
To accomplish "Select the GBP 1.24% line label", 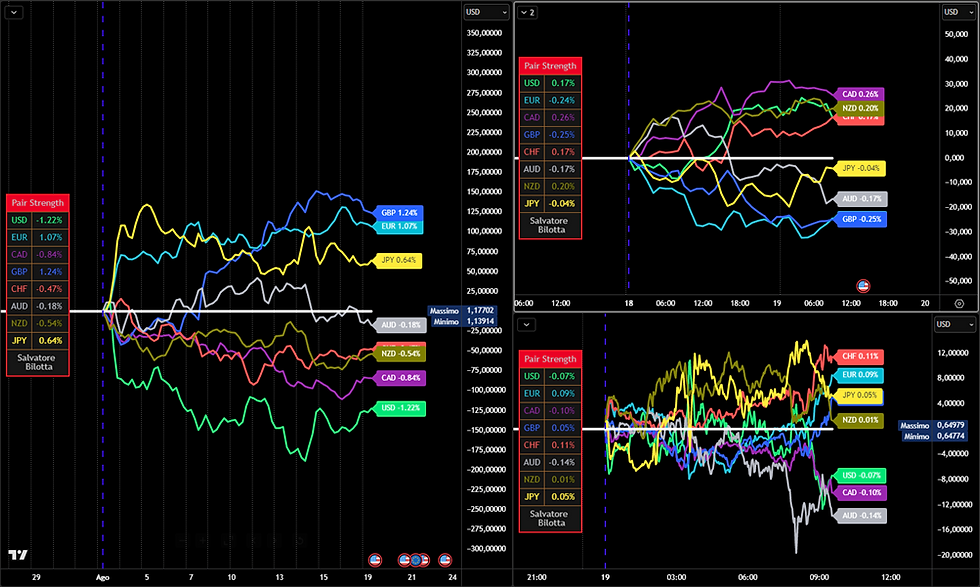I will click(x=399, y=213).
